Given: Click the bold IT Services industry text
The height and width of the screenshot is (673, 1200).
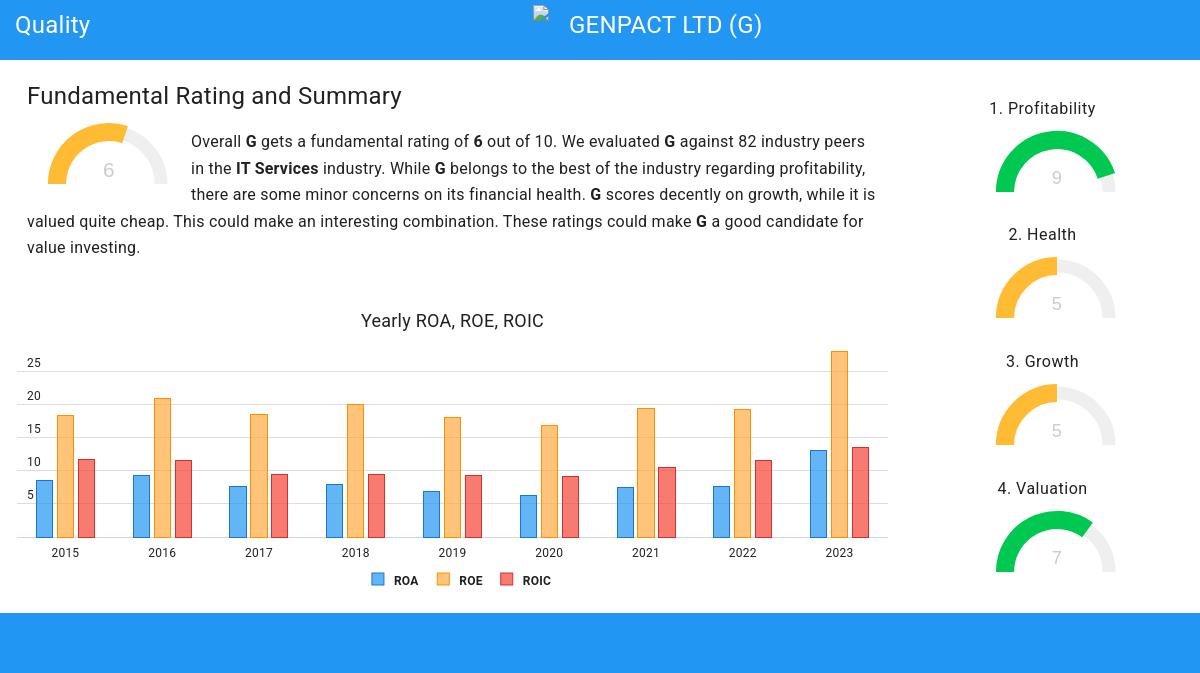Looking at the screenshot, I should click(x=277, y=169).
